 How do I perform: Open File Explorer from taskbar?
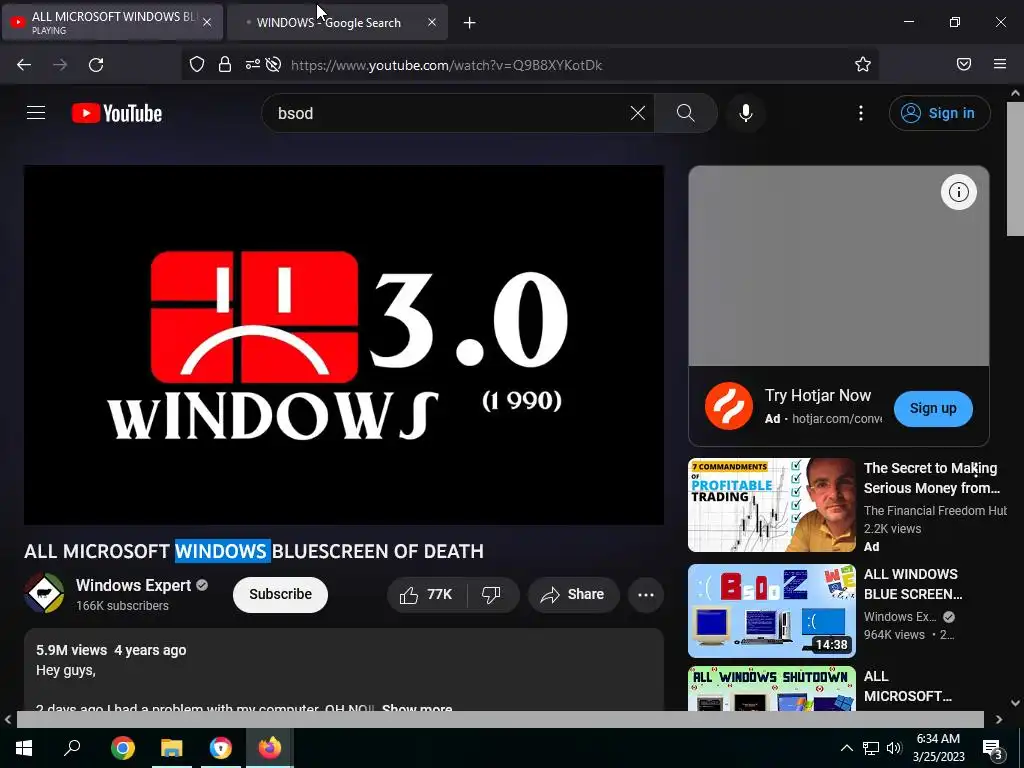172,748
